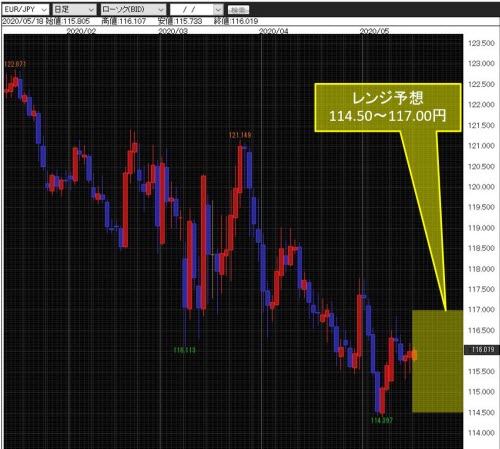Click the date input field
Viewport: 500px width, 449px height.
coord(192,9)
